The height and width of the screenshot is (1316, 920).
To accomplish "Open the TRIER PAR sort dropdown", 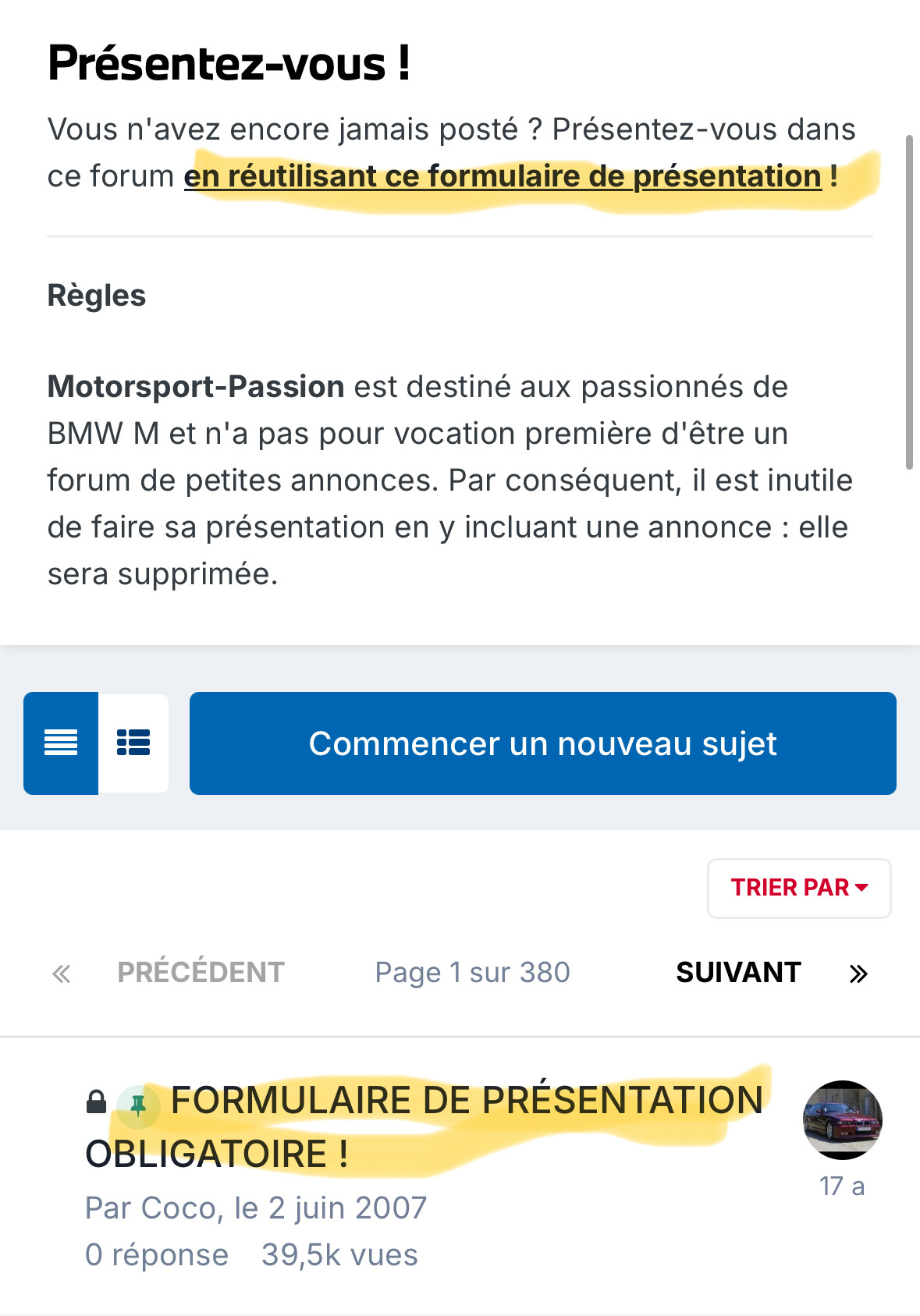I will point(799,888).
